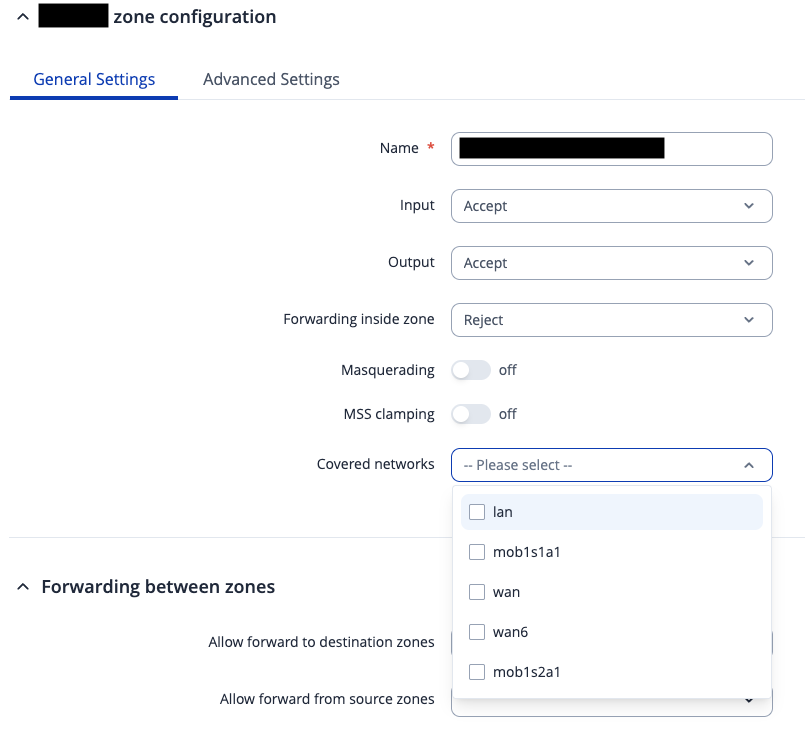
Task: Switch to Advanced Settings tab
Action: (x=271, y=79)
